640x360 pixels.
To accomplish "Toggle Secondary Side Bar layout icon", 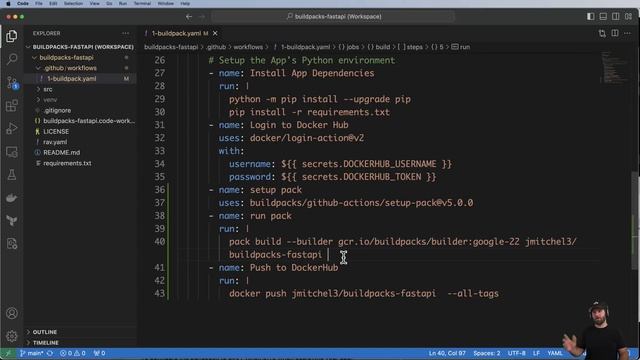I will point(616,16).
